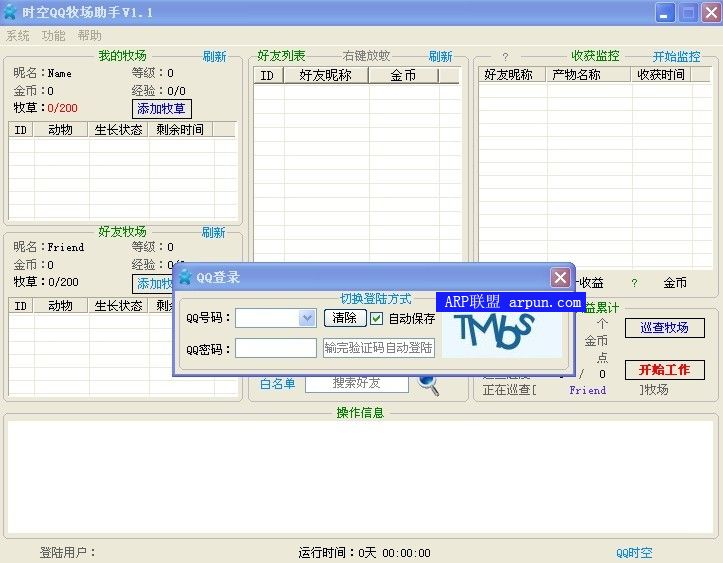
Task: Click the question mark in 收获监控 header
Action: (505, 56)
